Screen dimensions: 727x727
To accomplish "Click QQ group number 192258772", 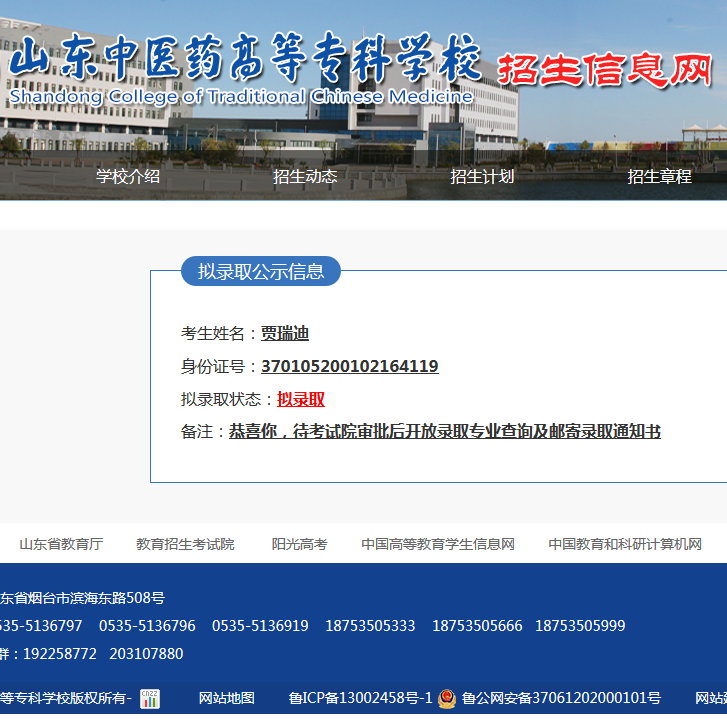I will [x=60, y=654].
